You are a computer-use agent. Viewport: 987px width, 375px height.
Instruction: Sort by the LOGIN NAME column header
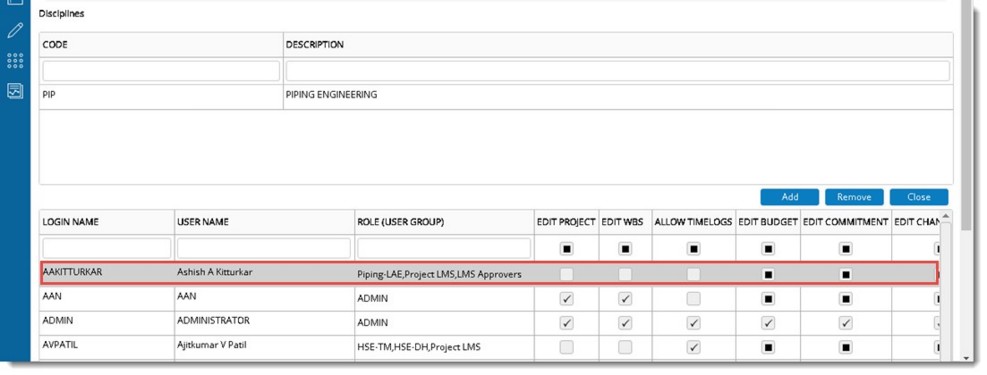tap(107, 222)
